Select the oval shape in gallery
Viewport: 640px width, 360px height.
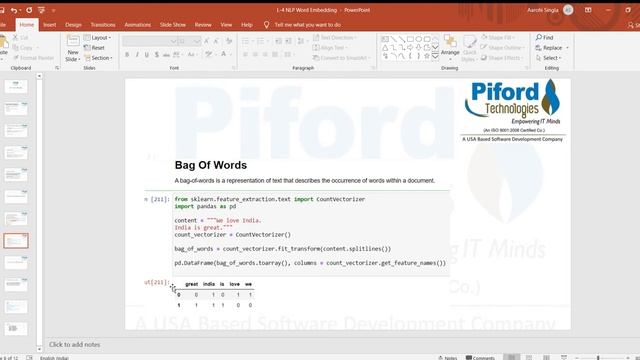418,39
